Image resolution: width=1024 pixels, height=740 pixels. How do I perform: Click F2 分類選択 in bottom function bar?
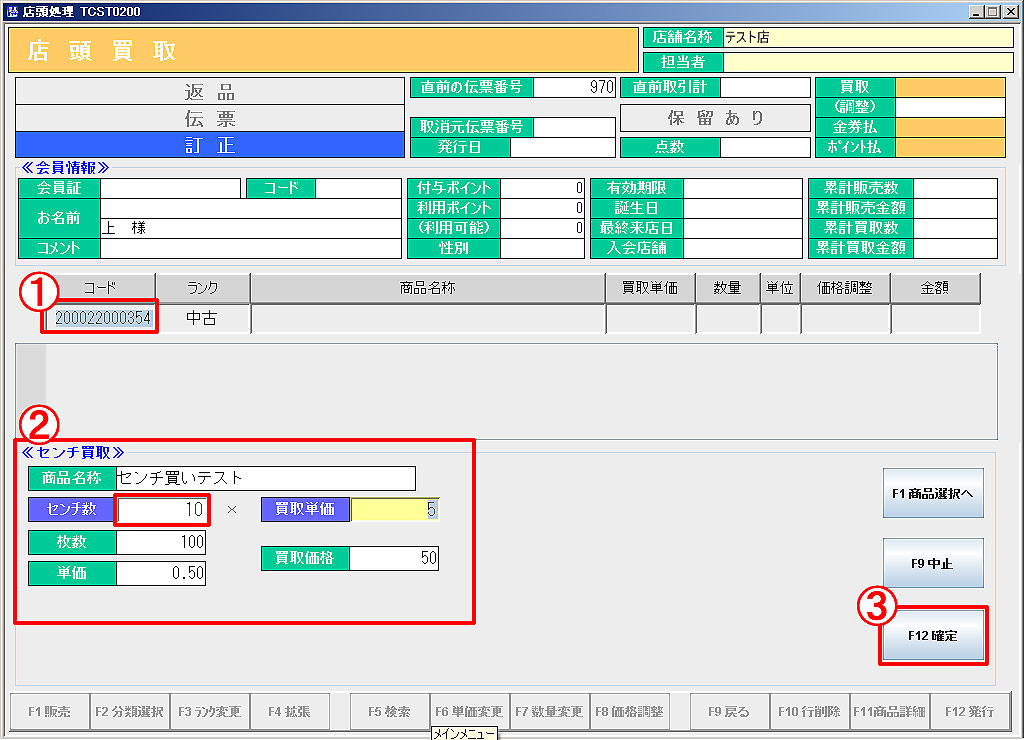coord(130,712)
